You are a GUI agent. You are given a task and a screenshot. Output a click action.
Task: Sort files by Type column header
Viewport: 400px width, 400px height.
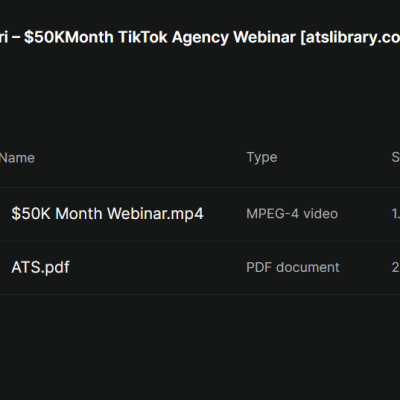(x=262, y=157)
